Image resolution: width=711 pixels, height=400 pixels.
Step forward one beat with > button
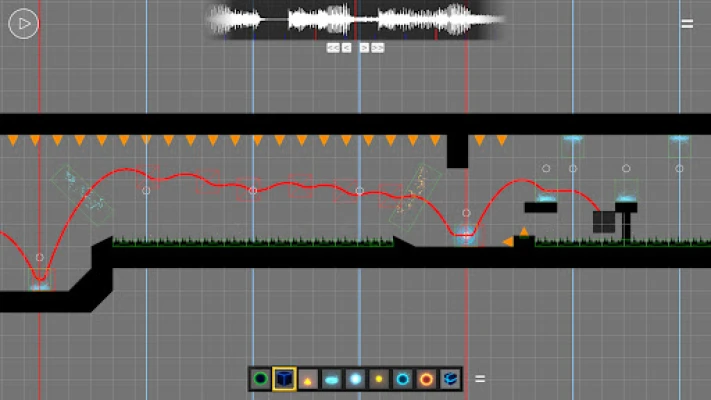click(364, 48)
